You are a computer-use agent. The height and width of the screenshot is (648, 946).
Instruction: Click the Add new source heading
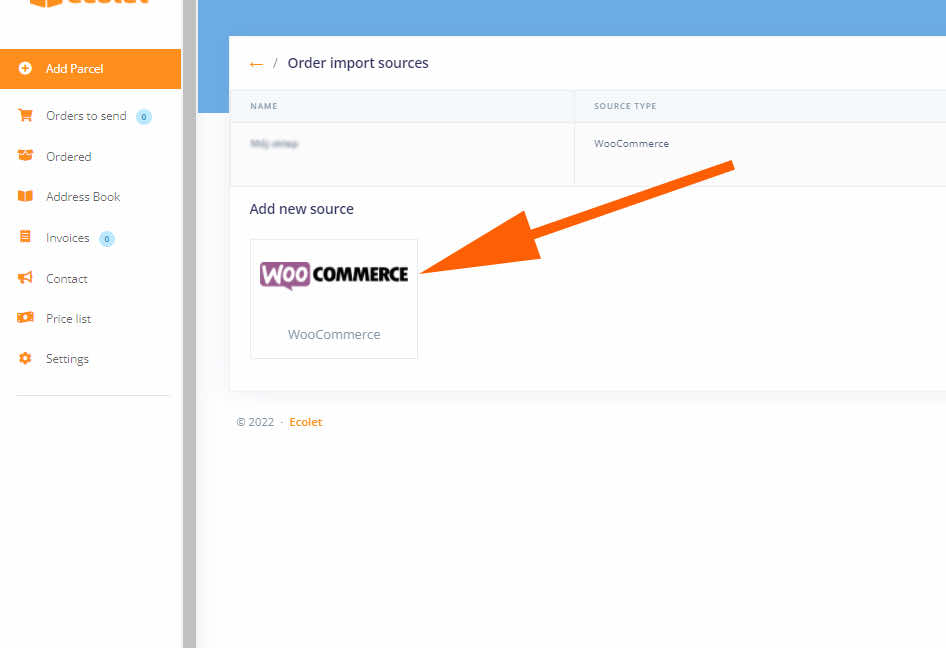302,209
